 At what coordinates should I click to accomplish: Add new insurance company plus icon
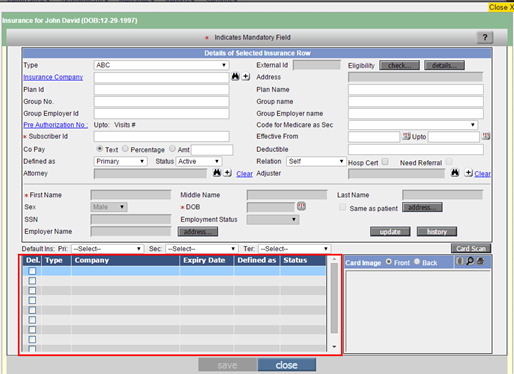(x=246, y=77)
